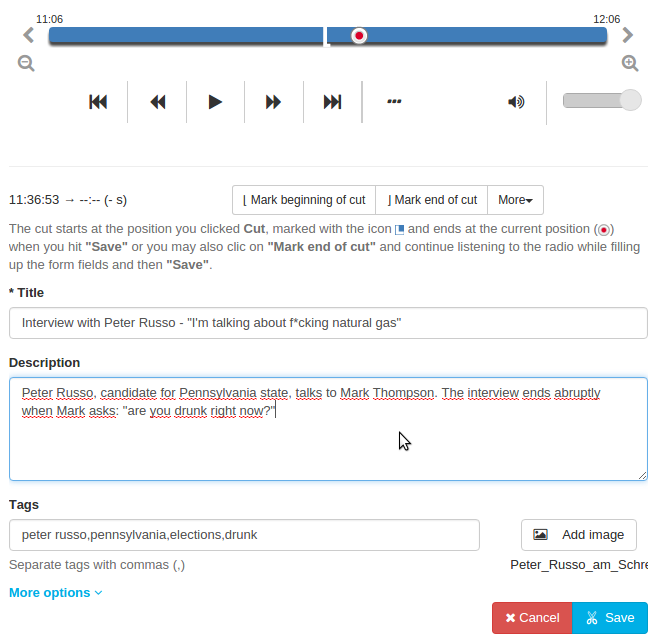Image resolution: width=661 pixels, height=640 pixels.
Task: Click Mark end of cut
Action: click(432, 200)
